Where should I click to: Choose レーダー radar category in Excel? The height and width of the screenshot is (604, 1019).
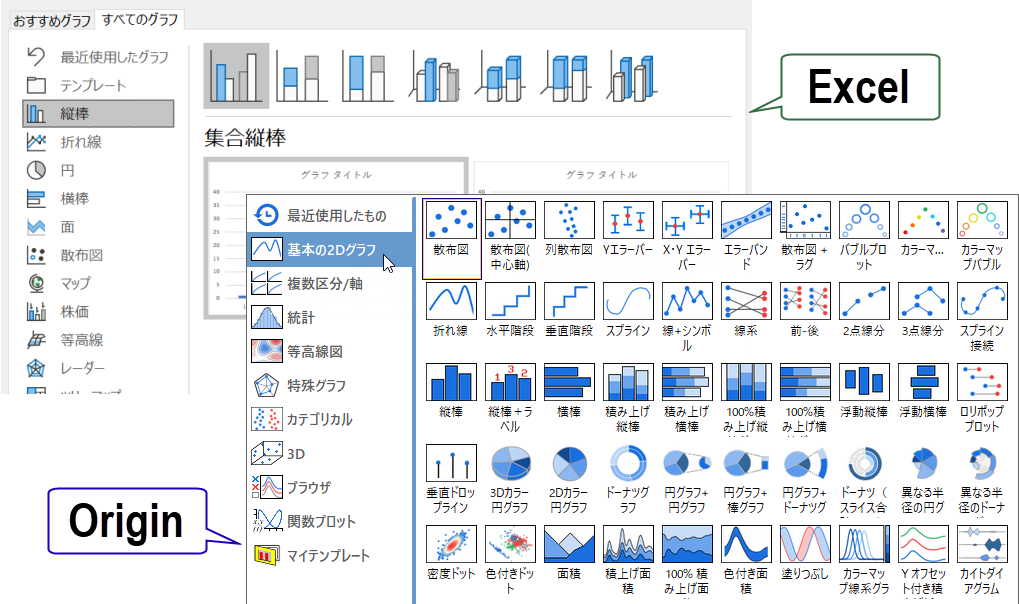99,368
